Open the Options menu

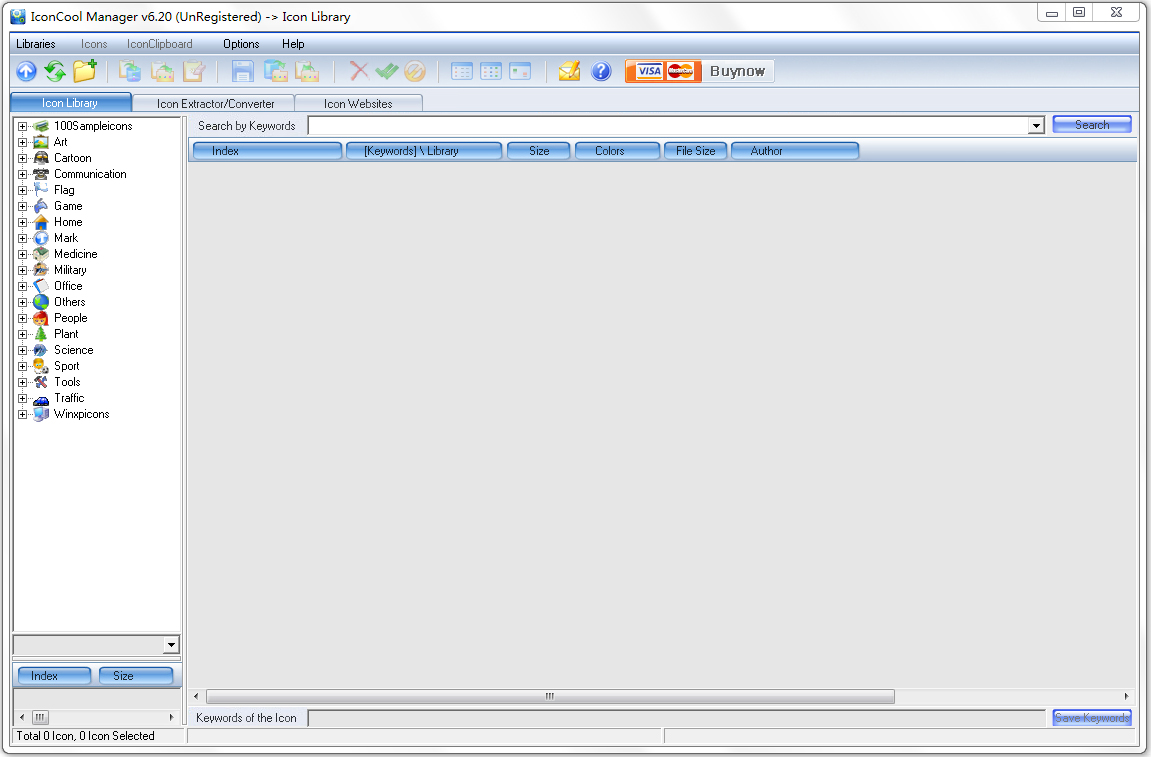pos(240,44)
